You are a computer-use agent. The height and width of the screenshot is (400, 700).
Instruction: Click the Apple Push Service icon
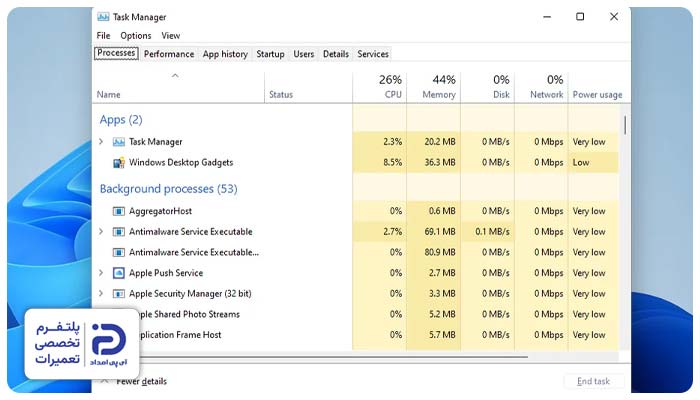(x=118, y=273)
